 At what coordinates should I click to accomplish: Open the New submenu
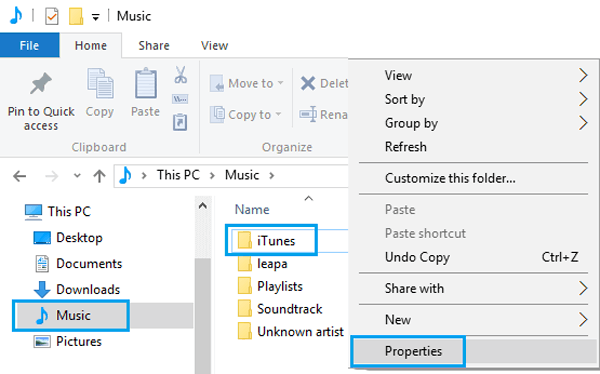click(474, 320)
